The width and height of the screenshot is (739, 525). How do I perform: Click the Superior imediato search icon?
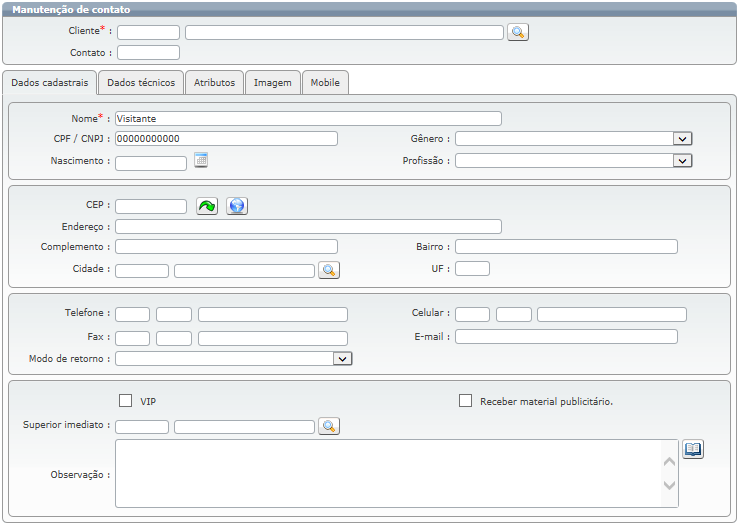click(x=329, y=427)
